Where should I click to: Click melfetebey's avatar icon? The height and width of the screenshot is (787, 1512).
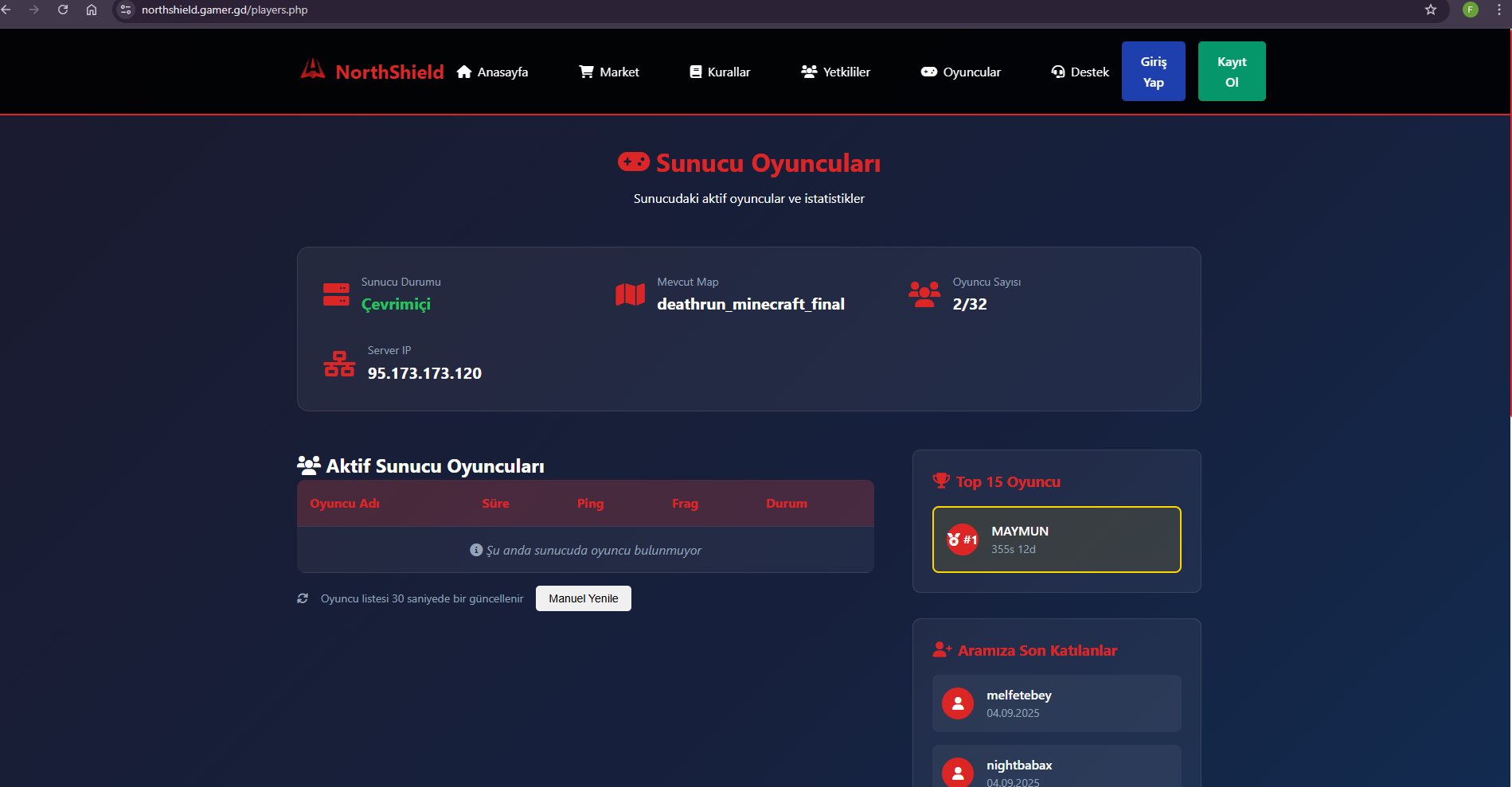(958, 703)
